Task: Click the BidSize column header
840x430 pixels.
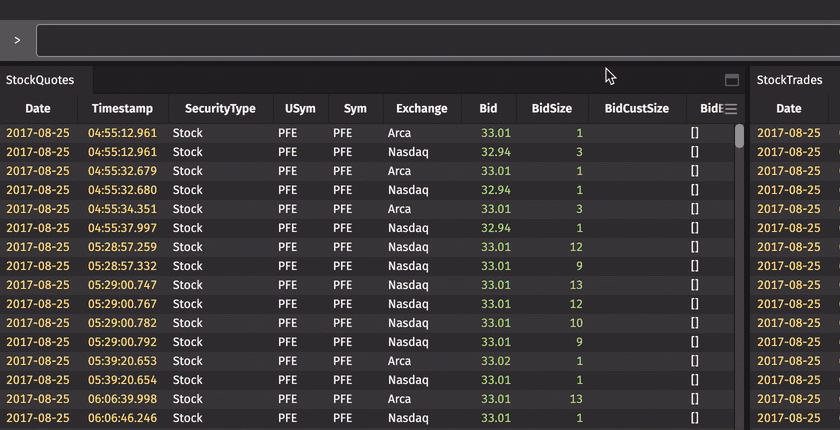Action: coord(552,109)
